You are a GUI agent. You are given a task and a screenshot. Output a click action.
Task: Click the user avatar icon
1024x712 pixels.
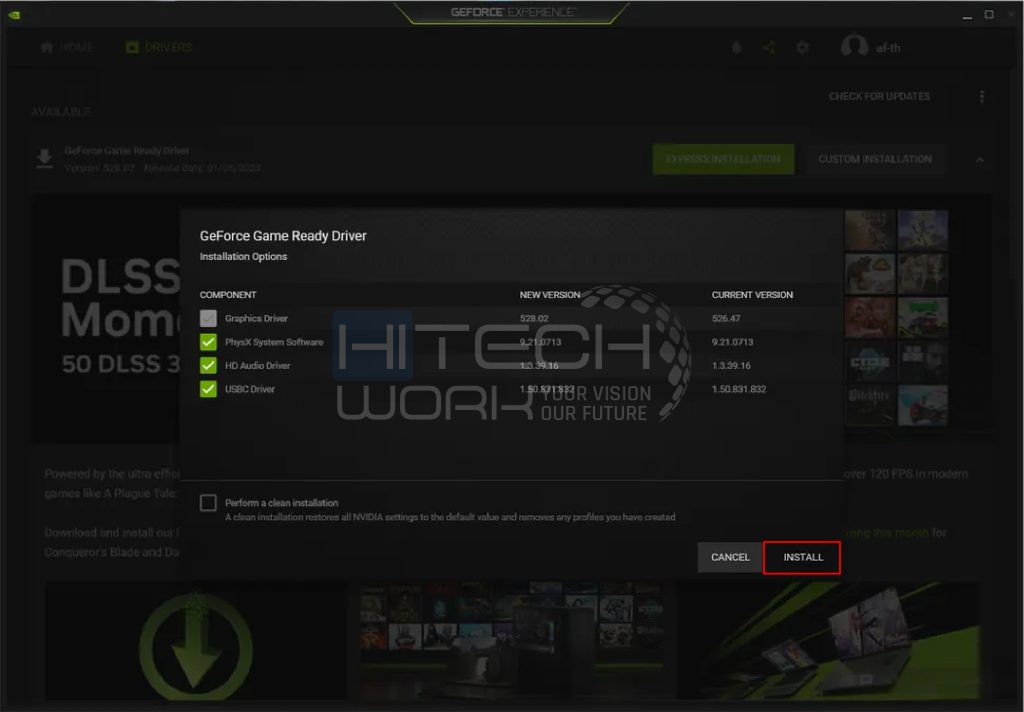(854, 46)
